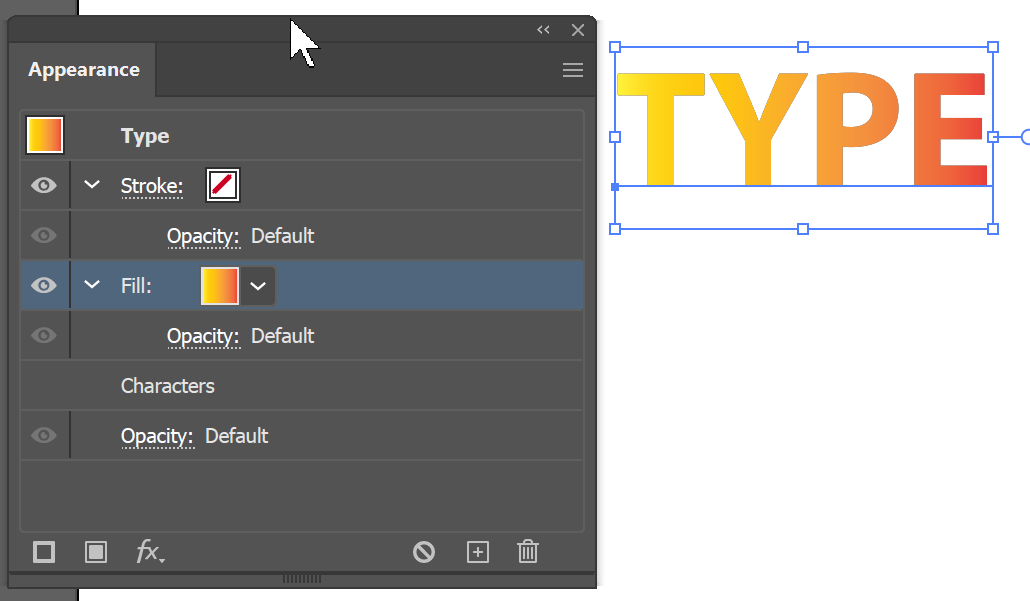Select the Appearance tab
1030x601 pixels.
point(84,69)
